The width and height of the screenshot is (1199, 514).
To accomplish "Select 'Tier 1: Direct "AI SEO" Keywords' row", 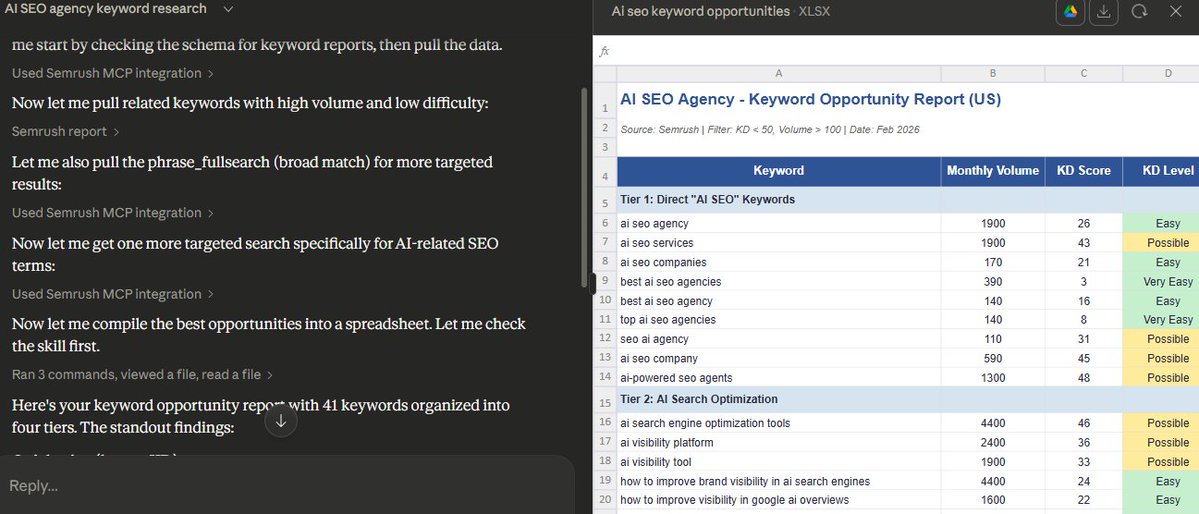I will (x=908, y=200).
